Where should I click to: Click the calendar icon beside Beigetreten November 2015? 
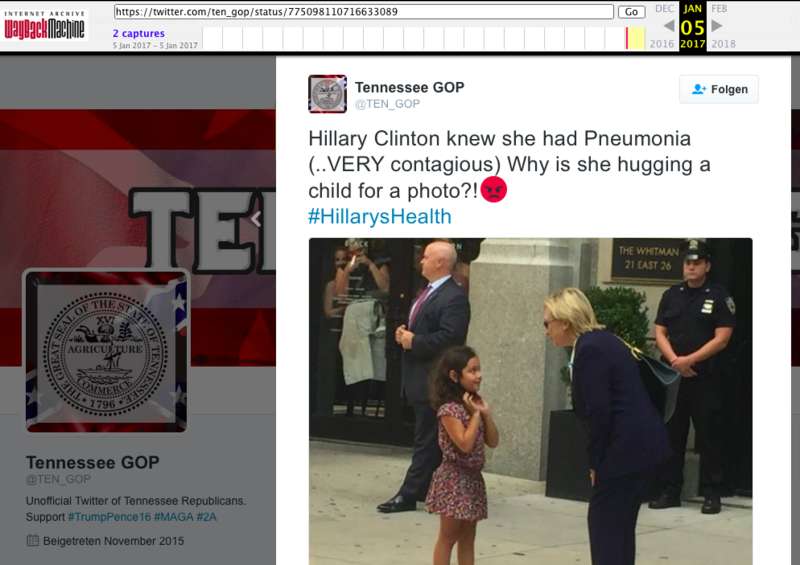(x=33, y=540)
